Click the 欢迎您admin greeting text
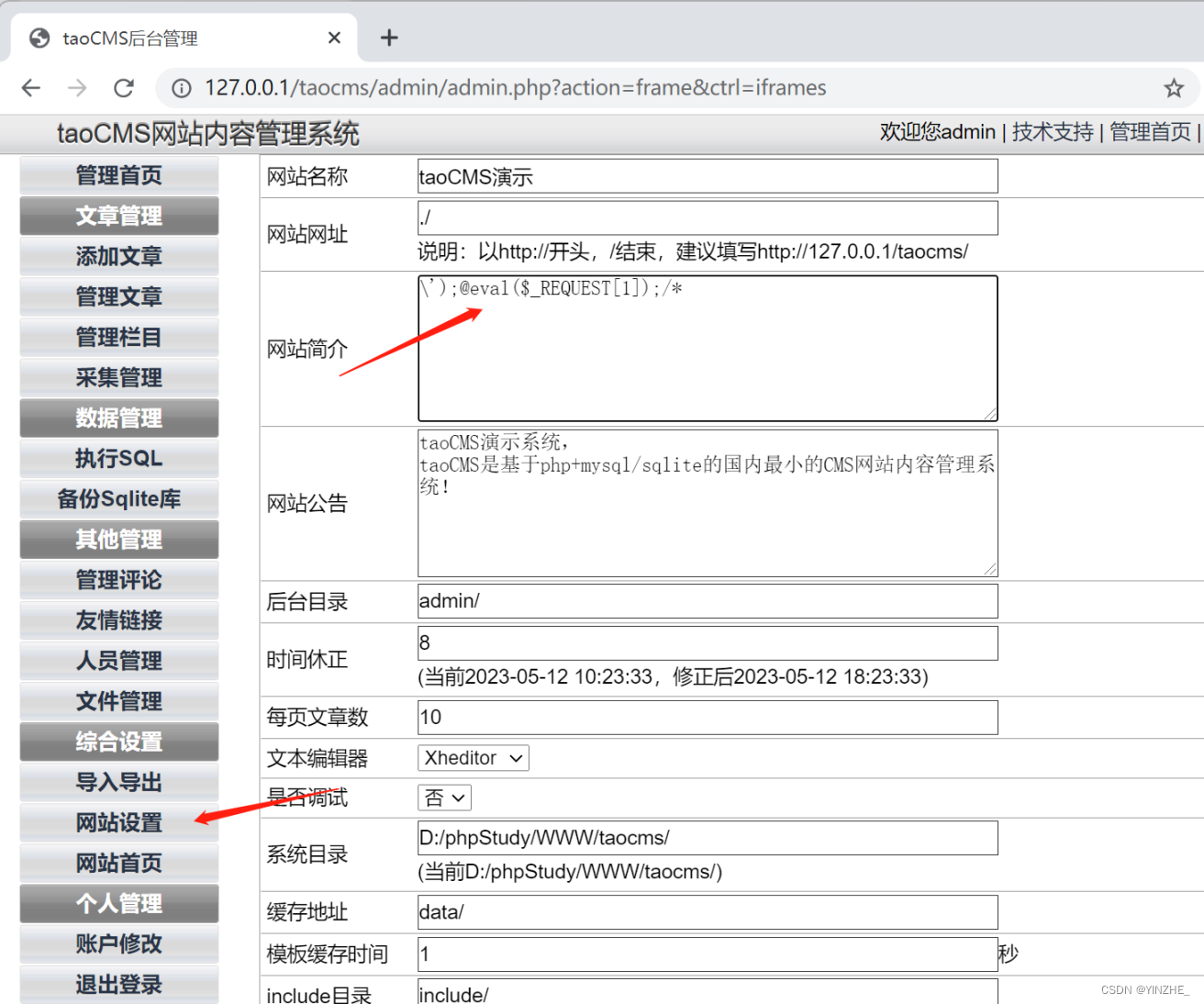Viewport: 1204px width, 1004px height. point(938,132)
